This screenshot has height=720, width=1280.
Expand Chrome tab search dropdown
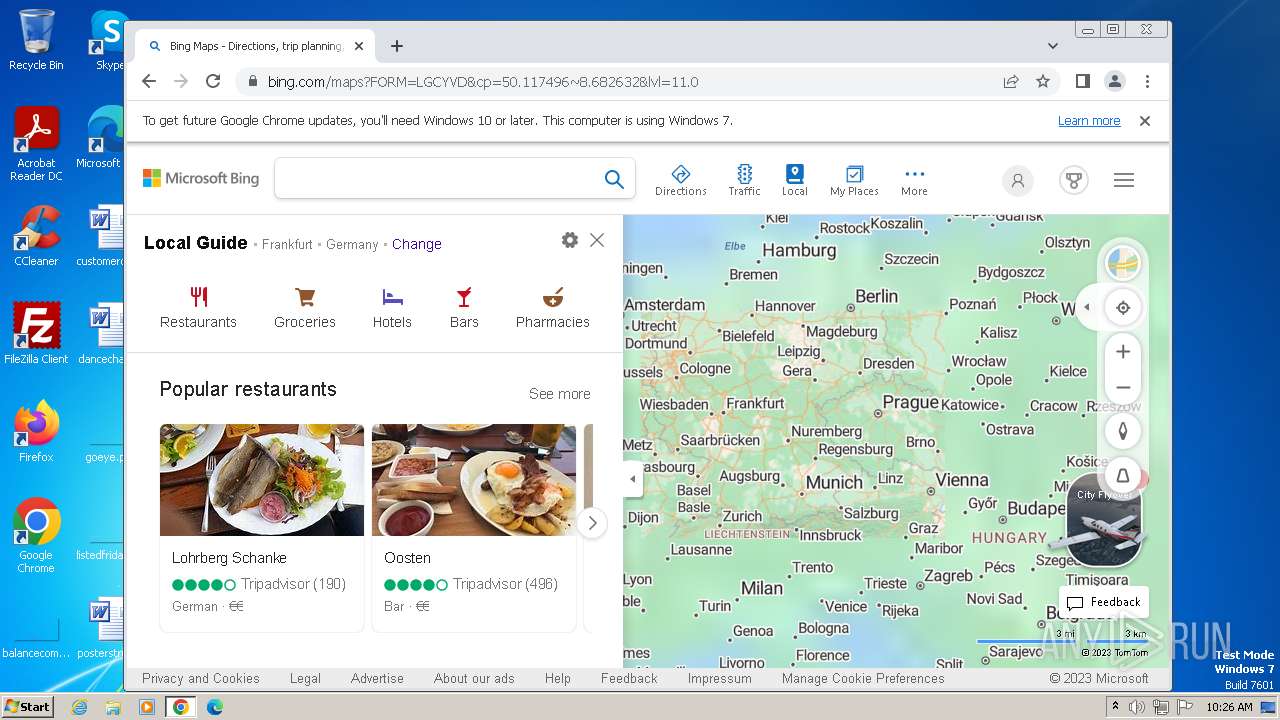(x=1053, y=46)
